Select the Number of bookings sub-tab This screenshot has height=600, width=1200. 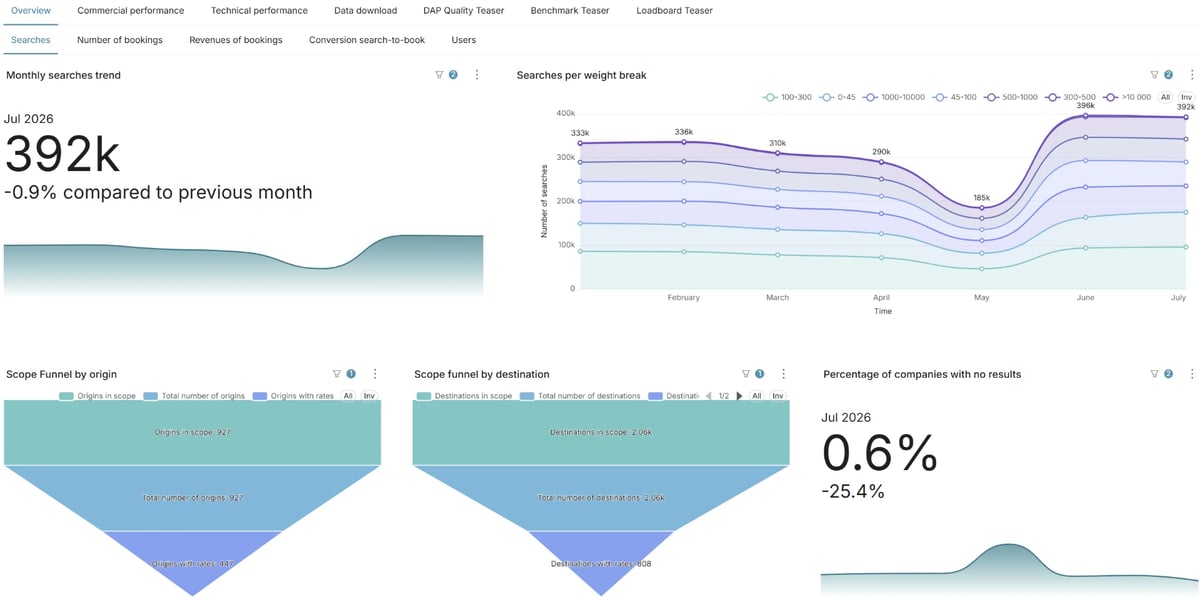tap(120, 40)
